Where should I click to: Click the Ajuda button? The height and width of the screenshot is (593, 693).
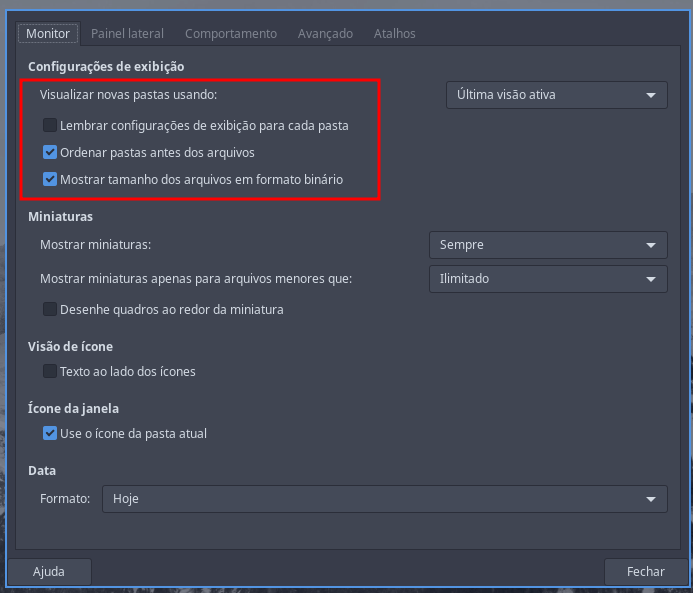49,572
